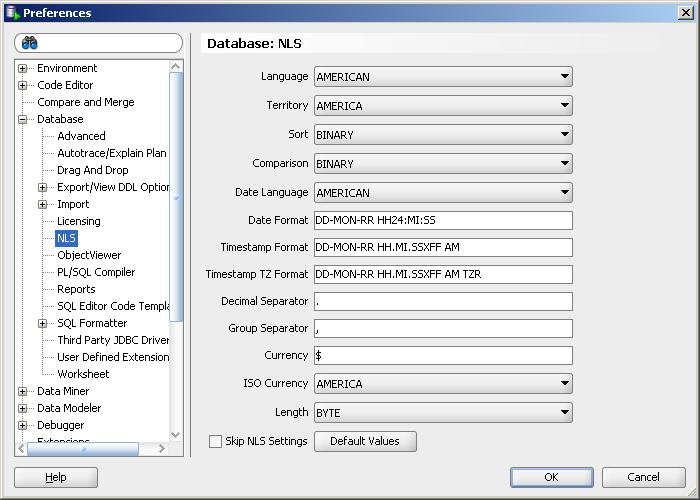Select the NLS tree item

[66, 238]
